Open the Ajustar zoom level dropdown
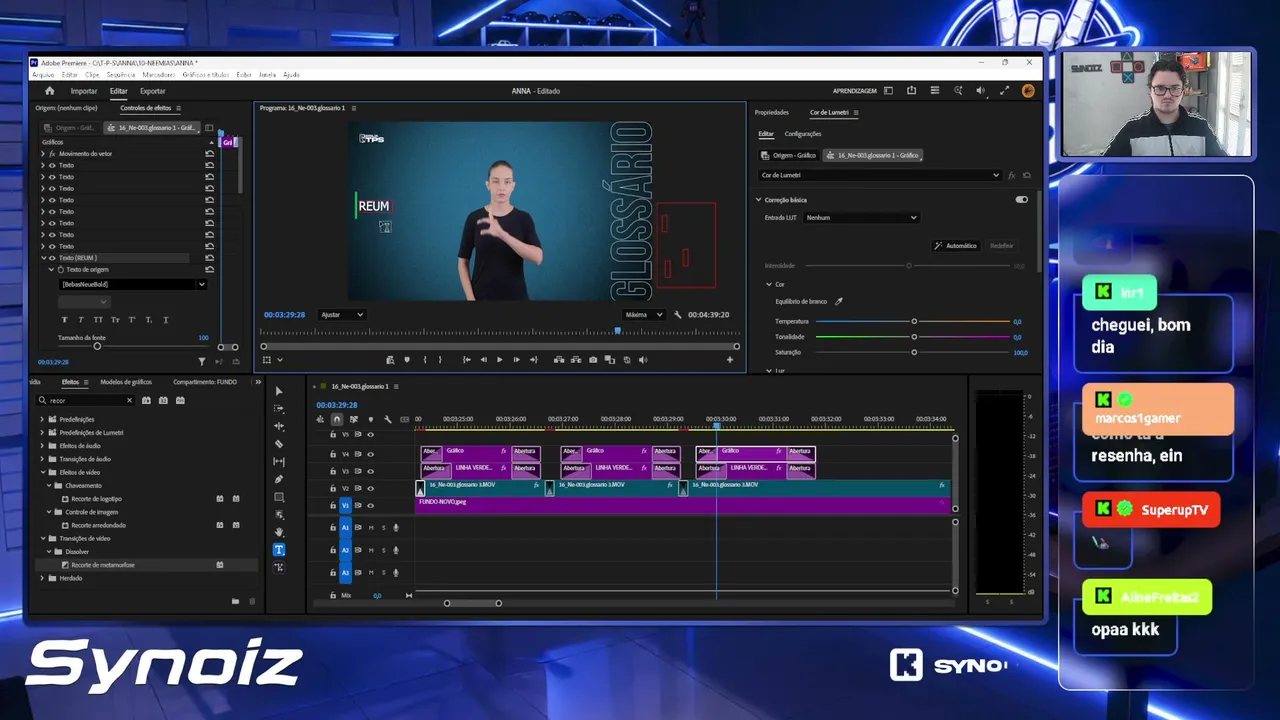1280x720 pixels. coord(341,315)
